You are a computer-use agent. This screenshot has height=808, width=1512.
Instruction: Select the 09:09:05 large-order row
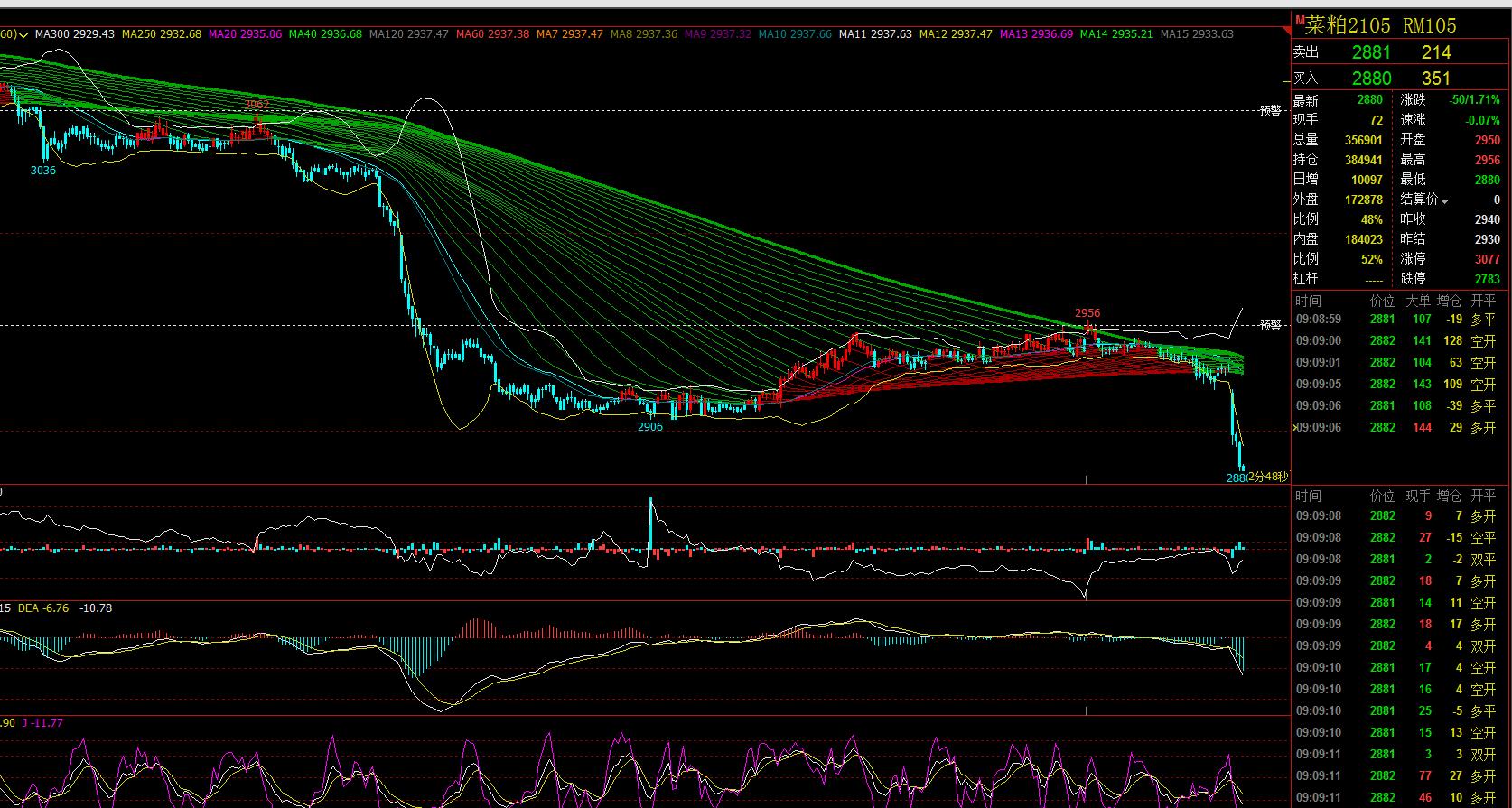(1397, 385)
